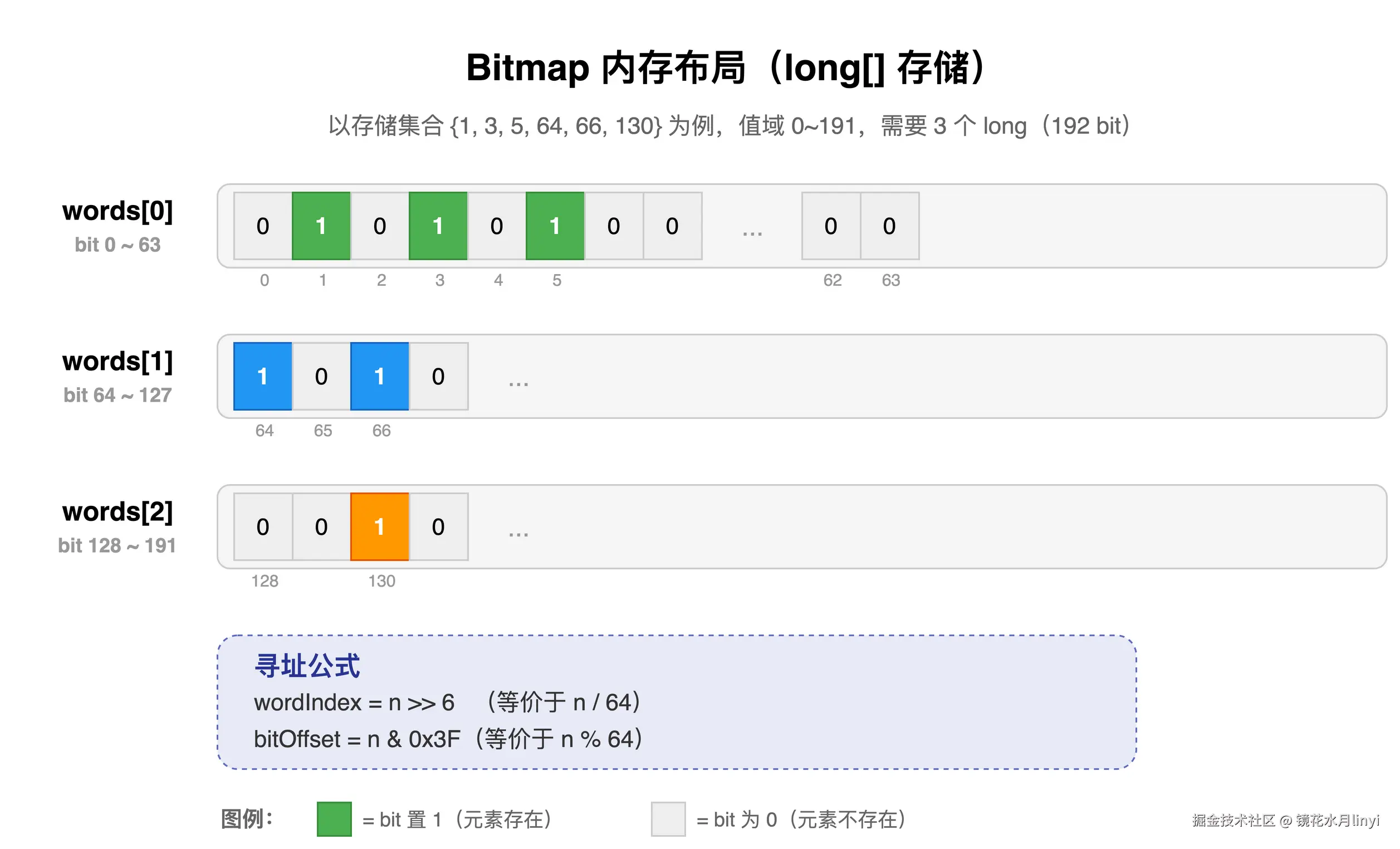Click the green legend swatch for bit 置 1
This screenshot has height=849, width=1400.
[x=334, y=820]
